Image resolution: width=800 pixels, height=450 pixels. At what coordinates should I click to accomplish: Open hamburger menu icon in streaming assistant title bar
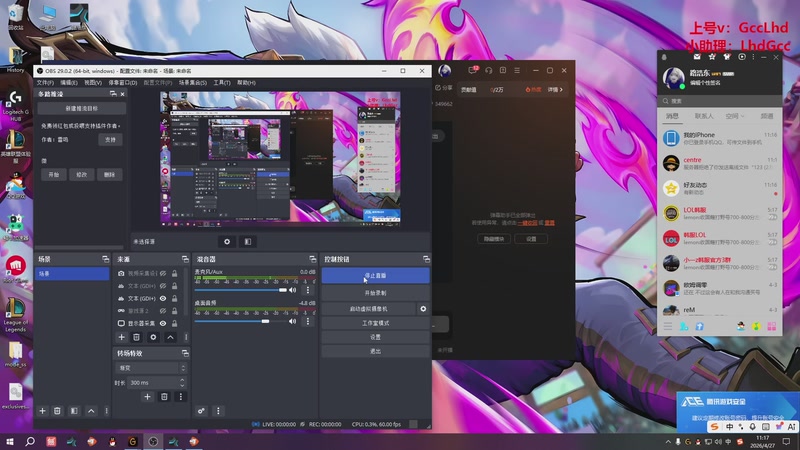pyautogui.click(x=517, y=70)
